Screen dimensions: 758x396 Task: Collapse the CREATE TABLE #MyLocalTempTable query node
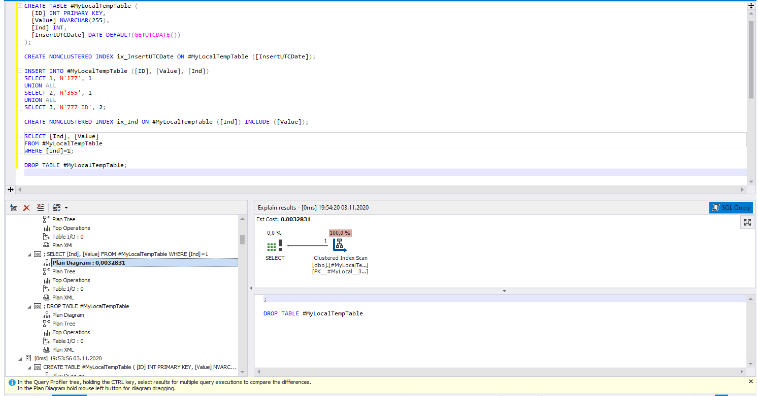(29, 367)
